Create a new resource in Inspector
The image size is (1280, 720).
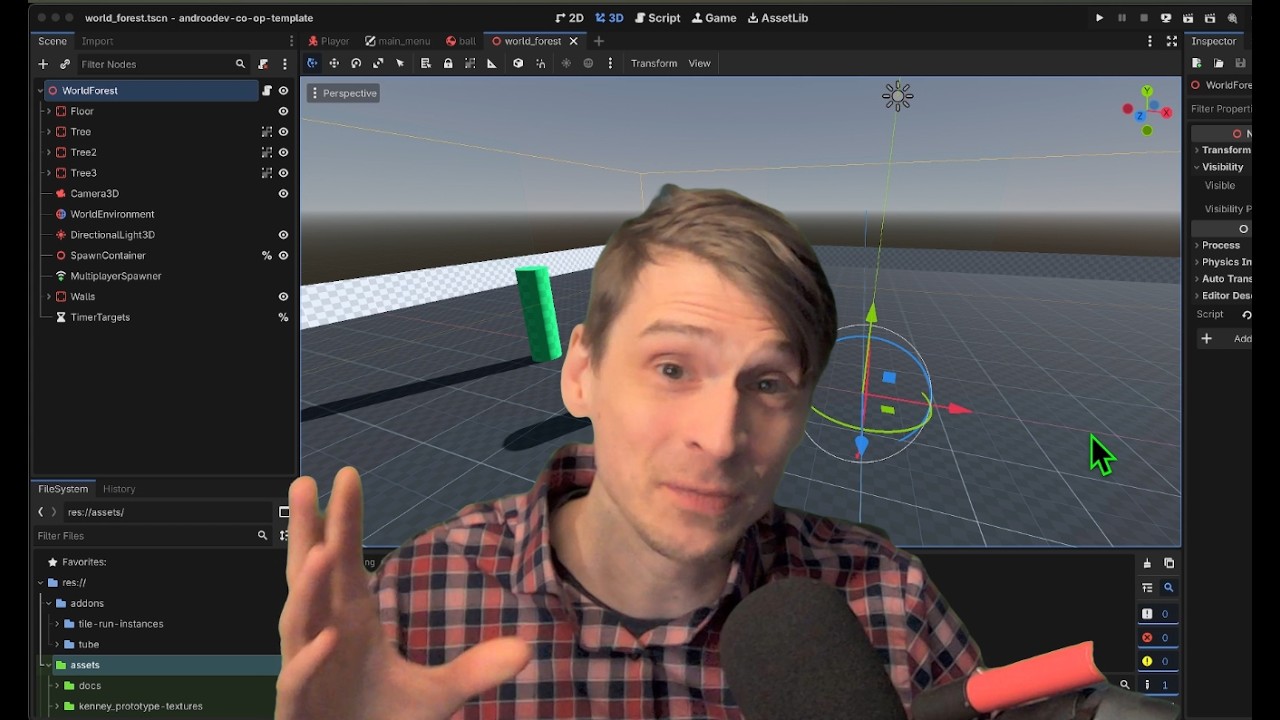1197,63
